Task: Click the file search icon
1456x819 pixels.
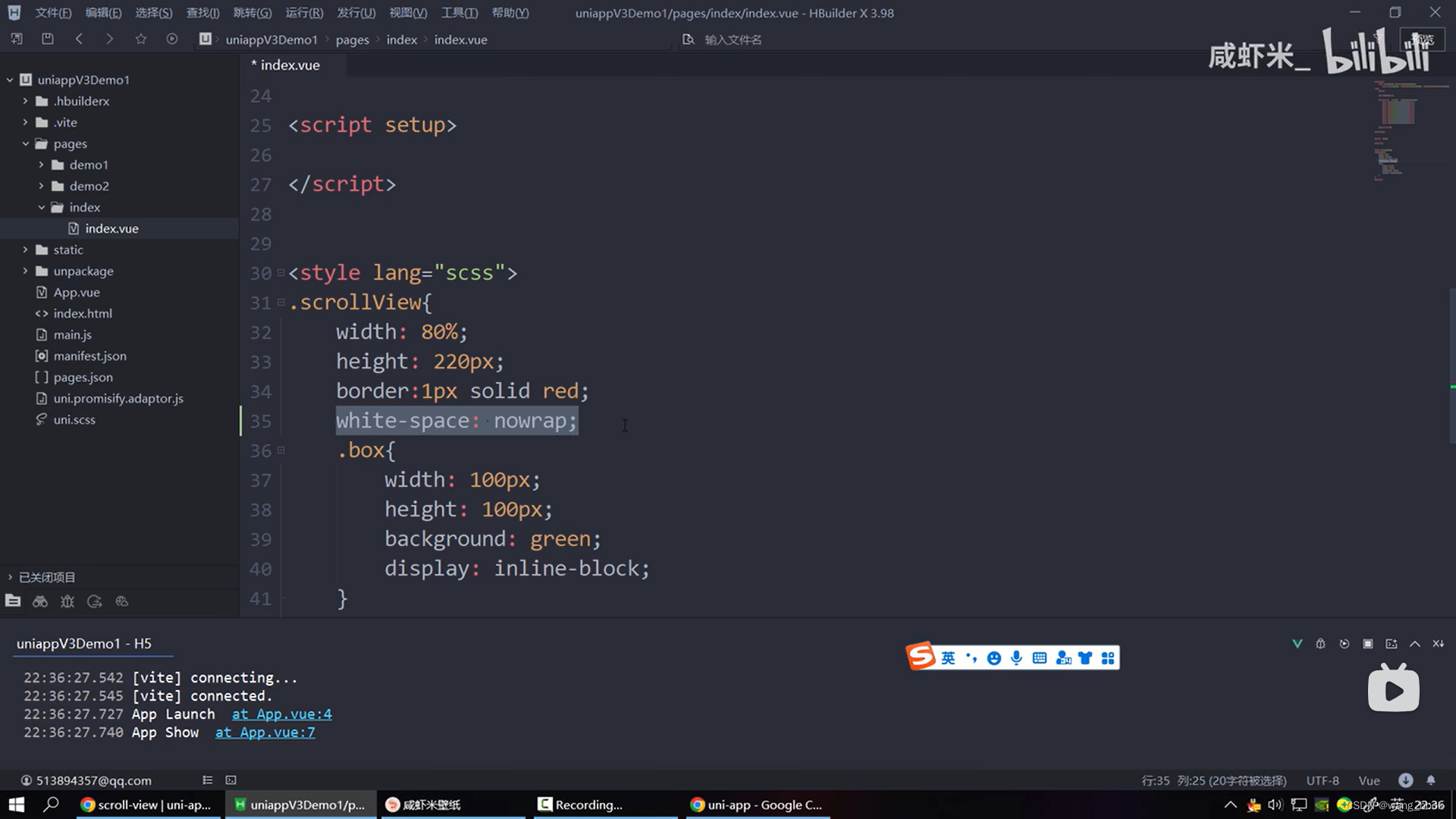Action: [688, 39]
